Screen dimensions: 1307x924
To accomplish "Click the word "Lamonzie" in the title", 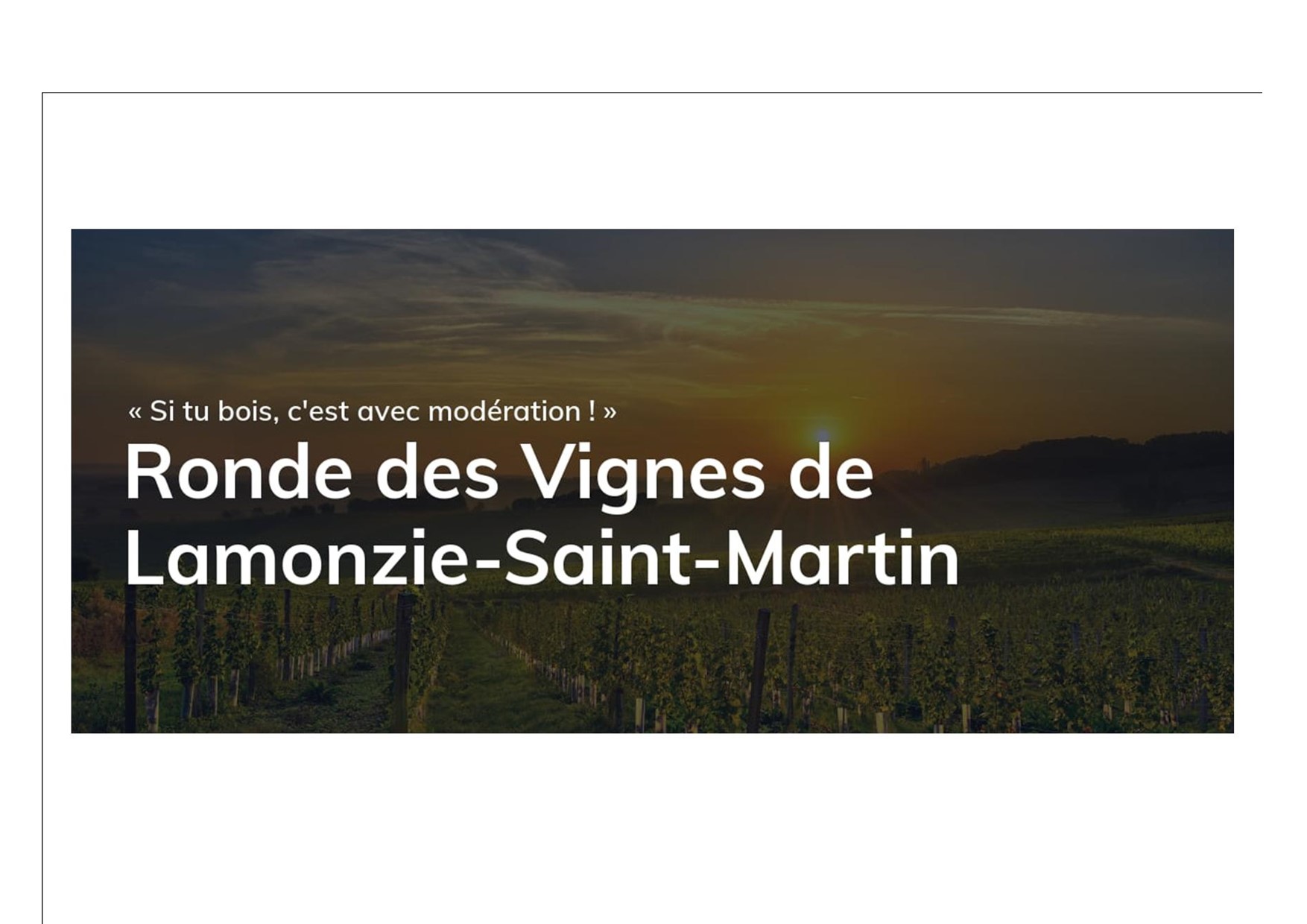I will pos(299,559).
